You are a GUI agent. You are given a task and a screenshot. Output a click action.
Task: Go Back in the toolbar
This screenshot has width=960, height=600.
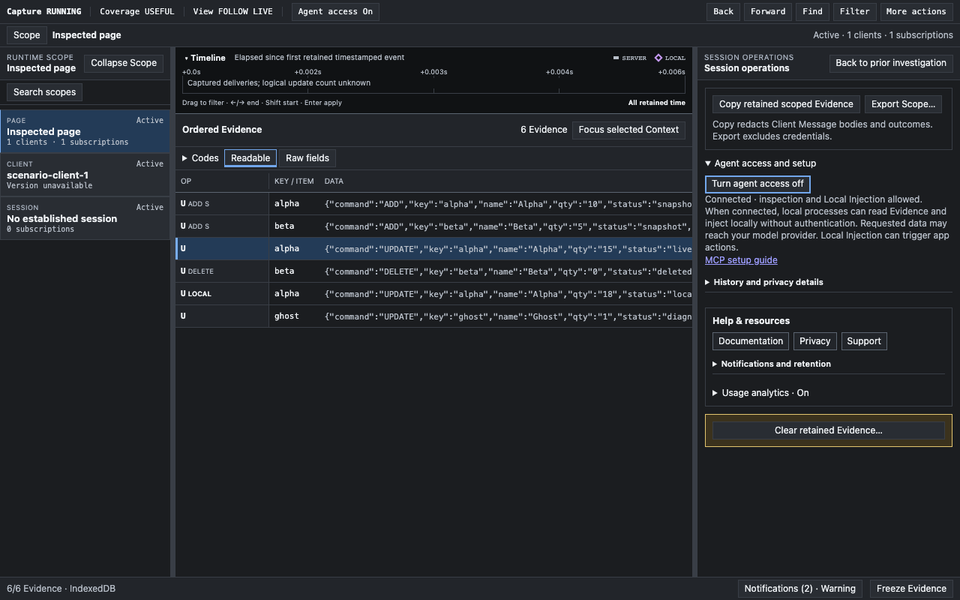tap(723, 12)
